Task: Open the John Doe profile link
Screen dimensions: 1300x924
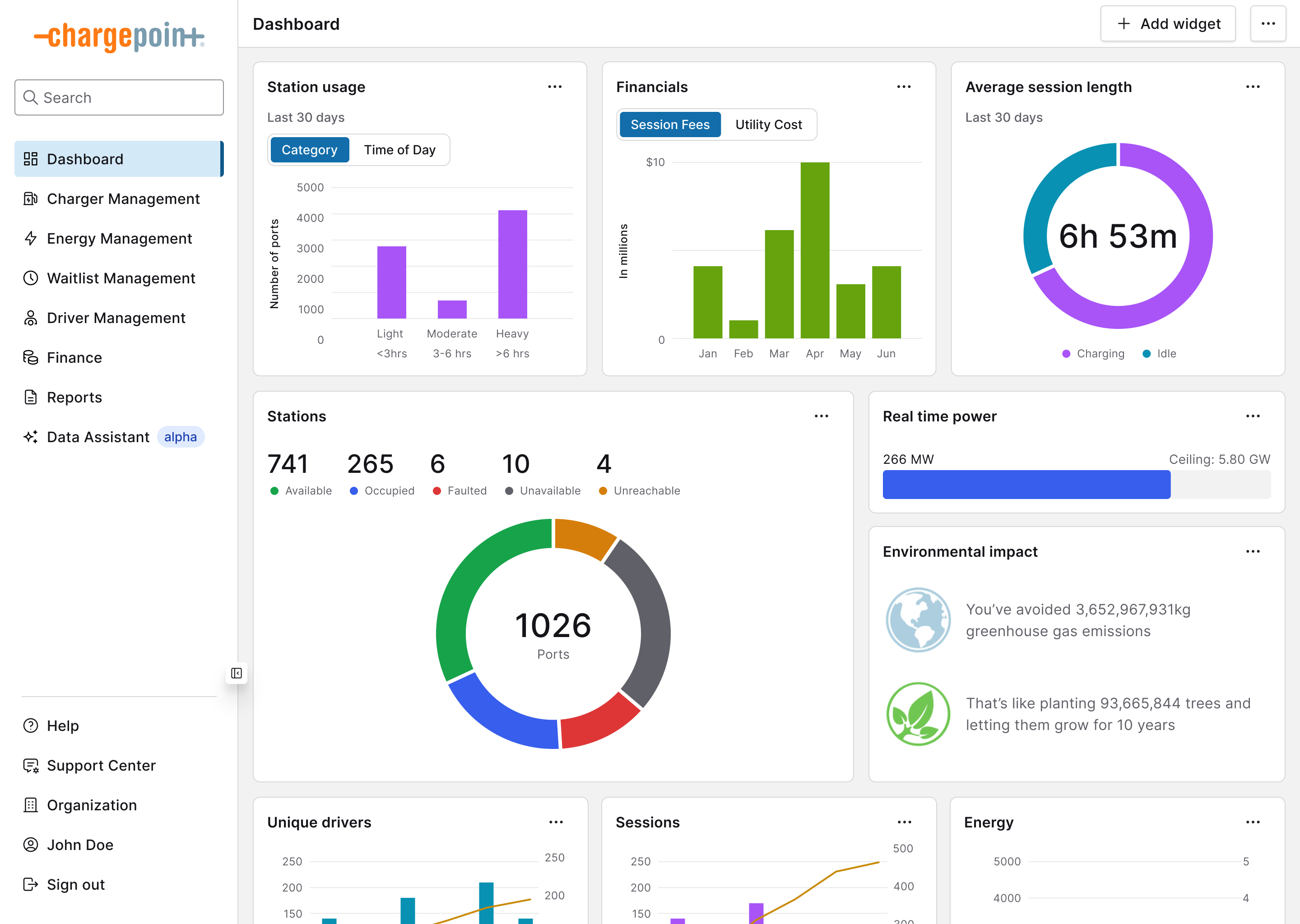Action: point(80,844)
